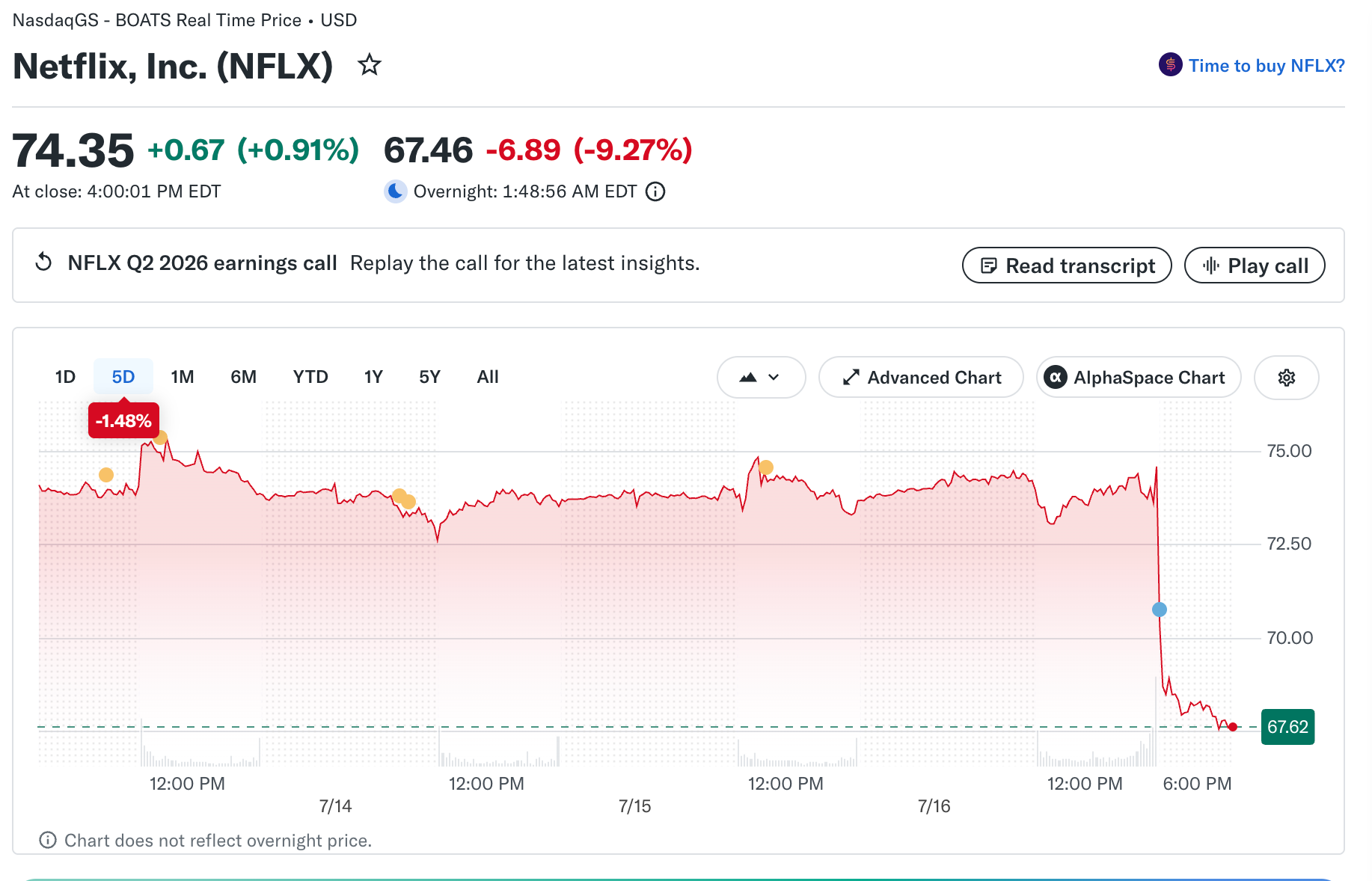Click the blue event marker on chart
The width and height of the screenshot is (1372, 881).
[x=1160, y=610]
